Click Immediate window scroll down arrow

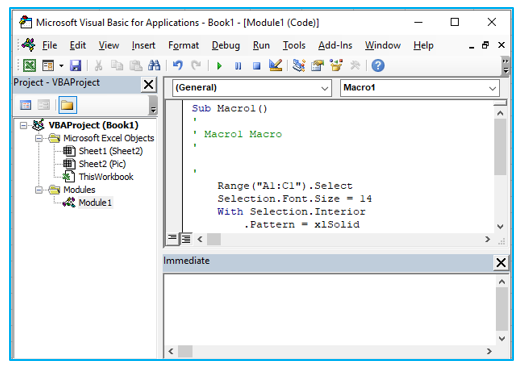point(502,338)
